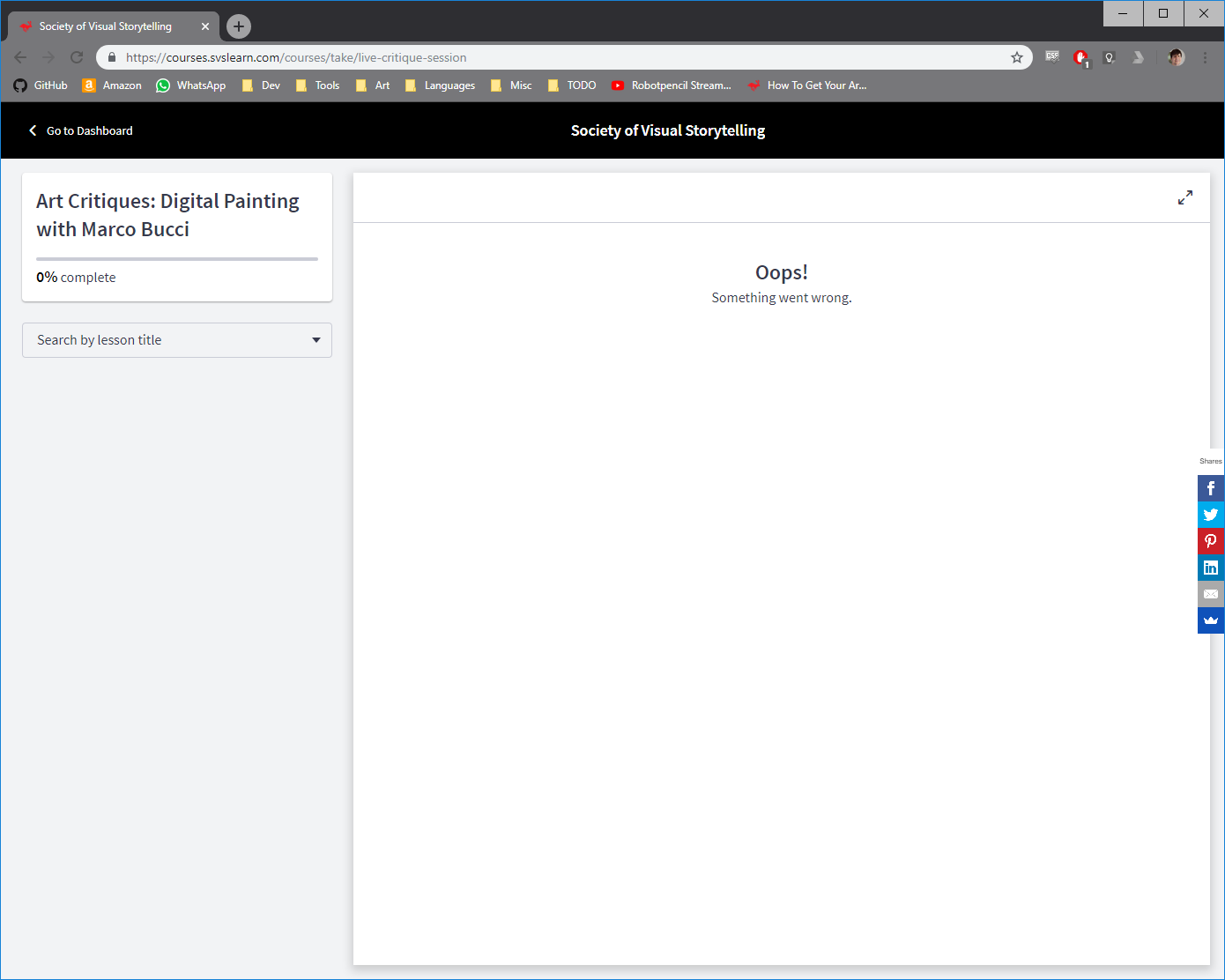Share page on Pinterest
This screenshot has width=1225, height=980.
[1211, 541]
